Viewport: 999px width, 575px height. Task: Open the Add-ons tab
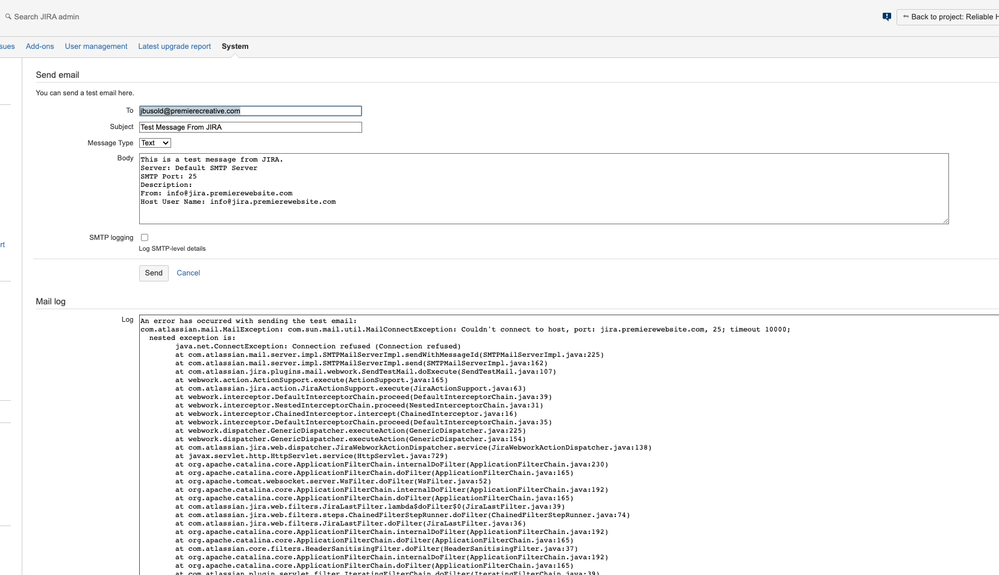pos(40,46)
